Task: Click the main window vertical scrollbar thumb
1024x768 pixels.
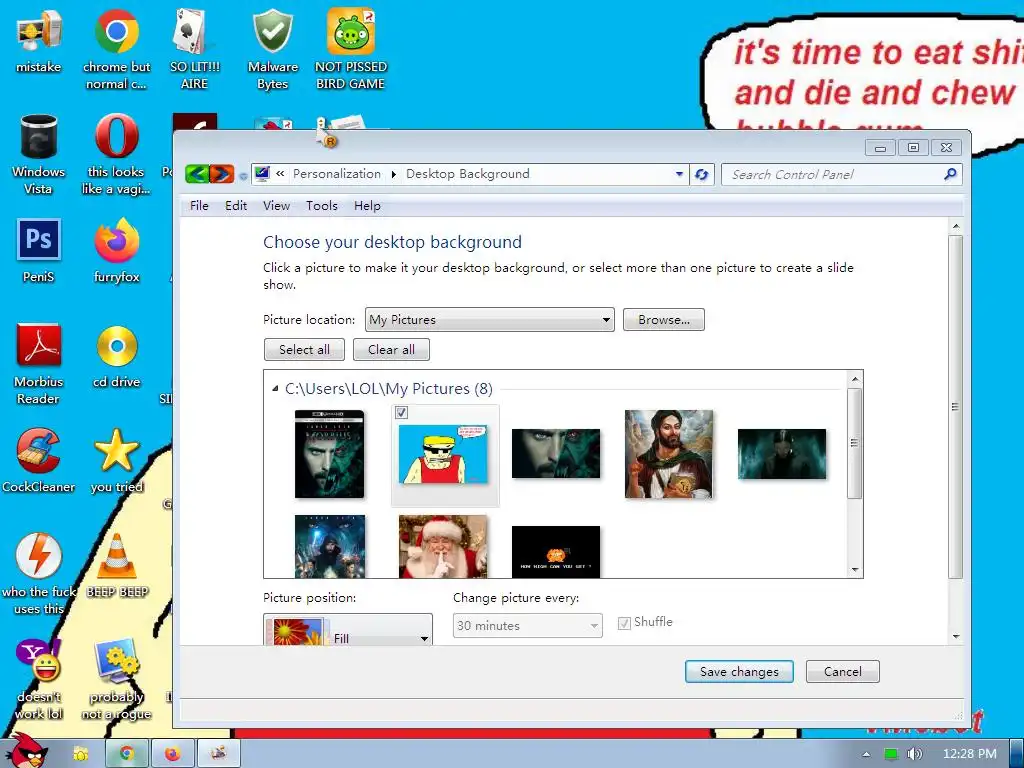Action: coord(955,407)
